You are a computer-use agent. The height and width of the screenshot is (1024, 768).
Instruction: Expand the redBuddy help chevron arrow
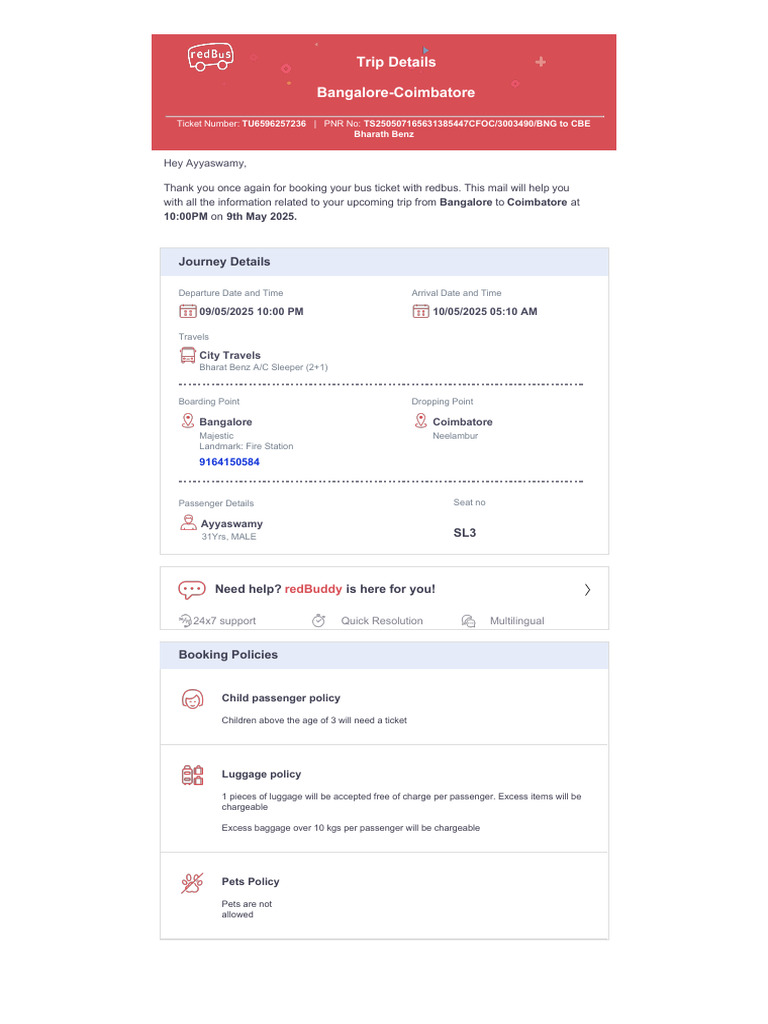coord(587,590)
